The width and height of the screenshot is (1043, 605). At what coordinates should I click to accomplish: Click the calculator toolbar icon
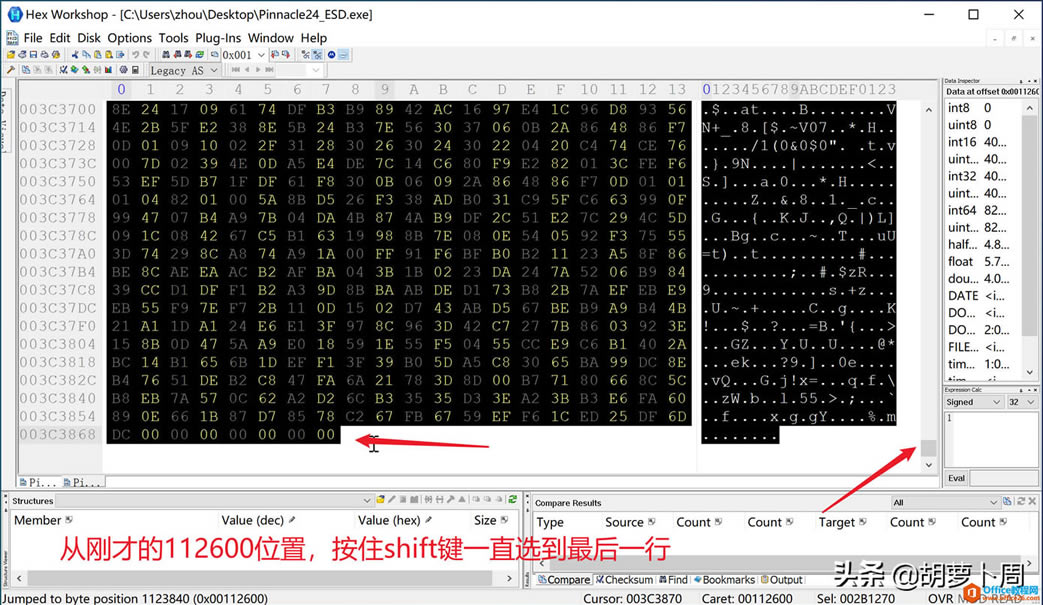point(135,70)
